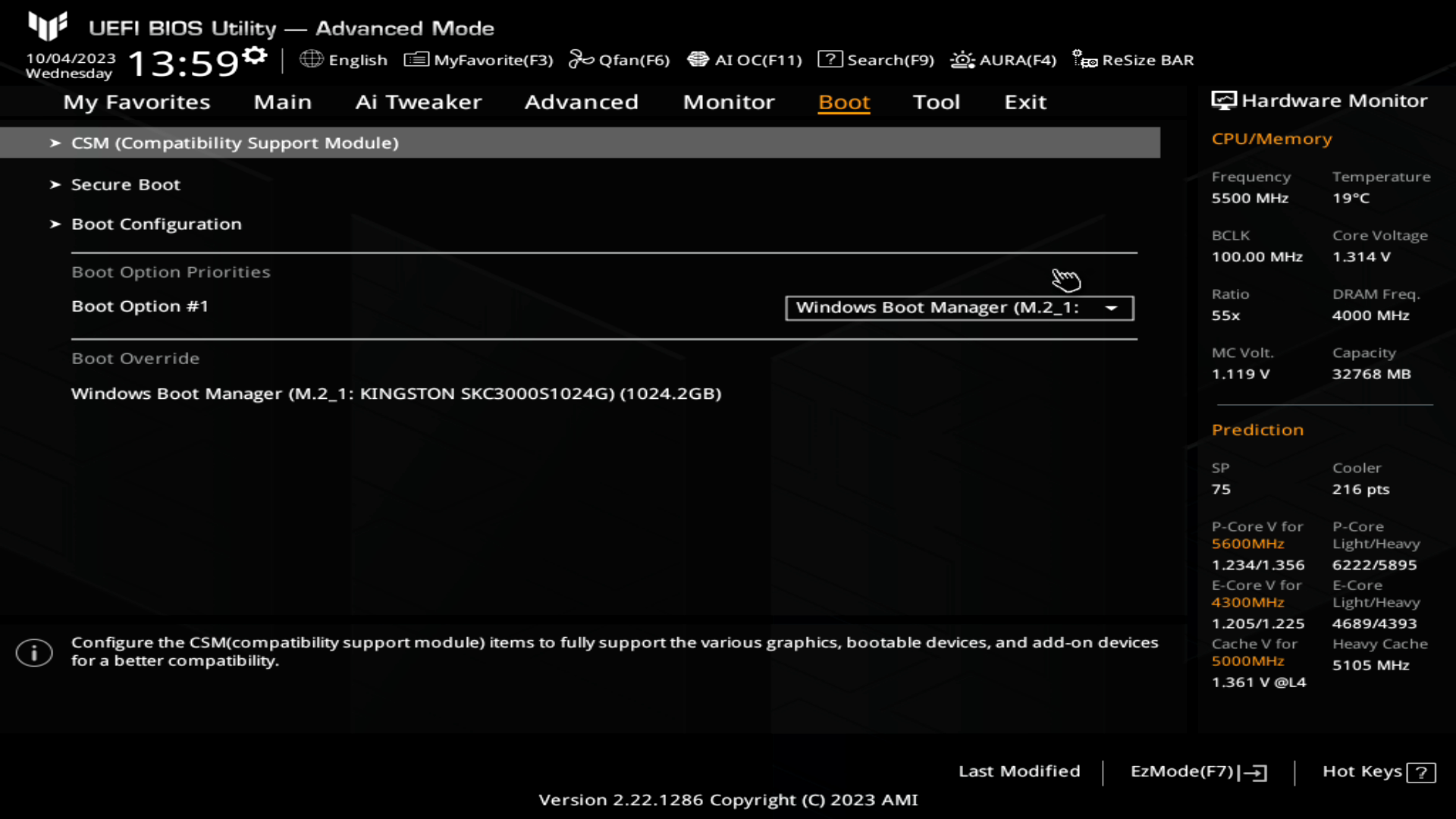This screenshot has height=819, width=1456.
Task: Open the Advanced tab
Action: pos(582,102)
